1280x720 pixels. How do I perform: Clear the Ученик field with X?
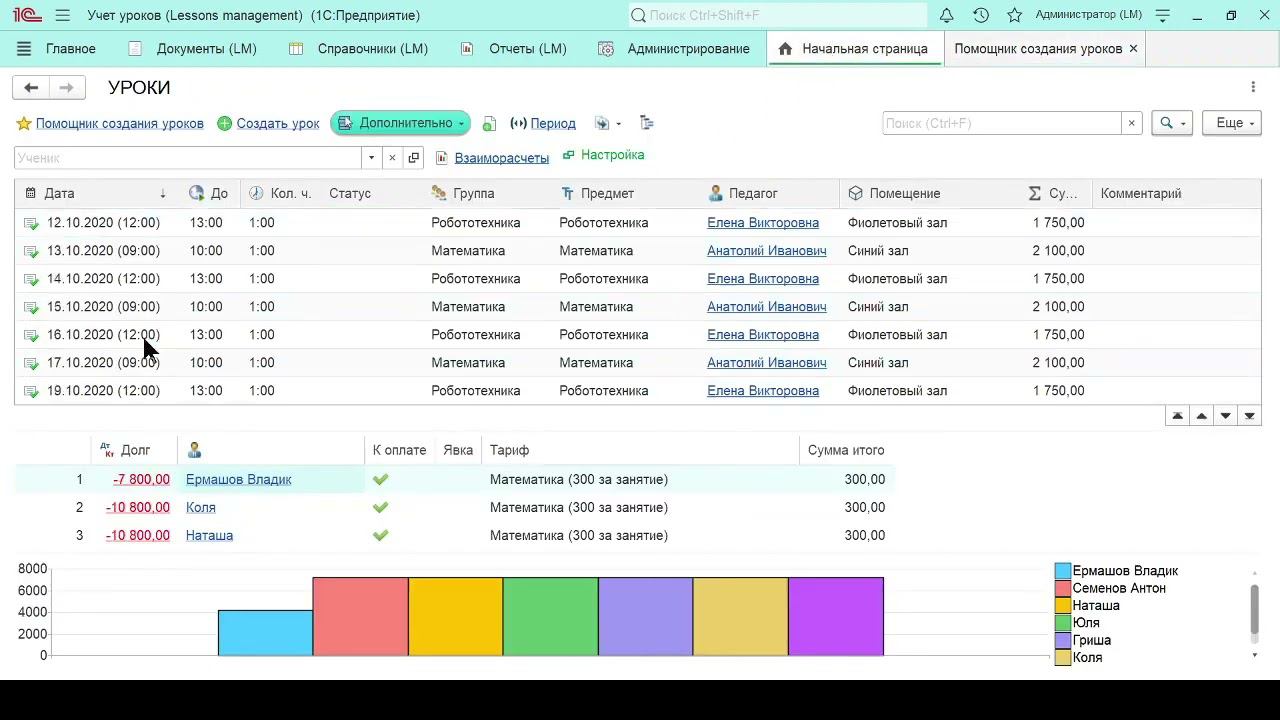392,158
